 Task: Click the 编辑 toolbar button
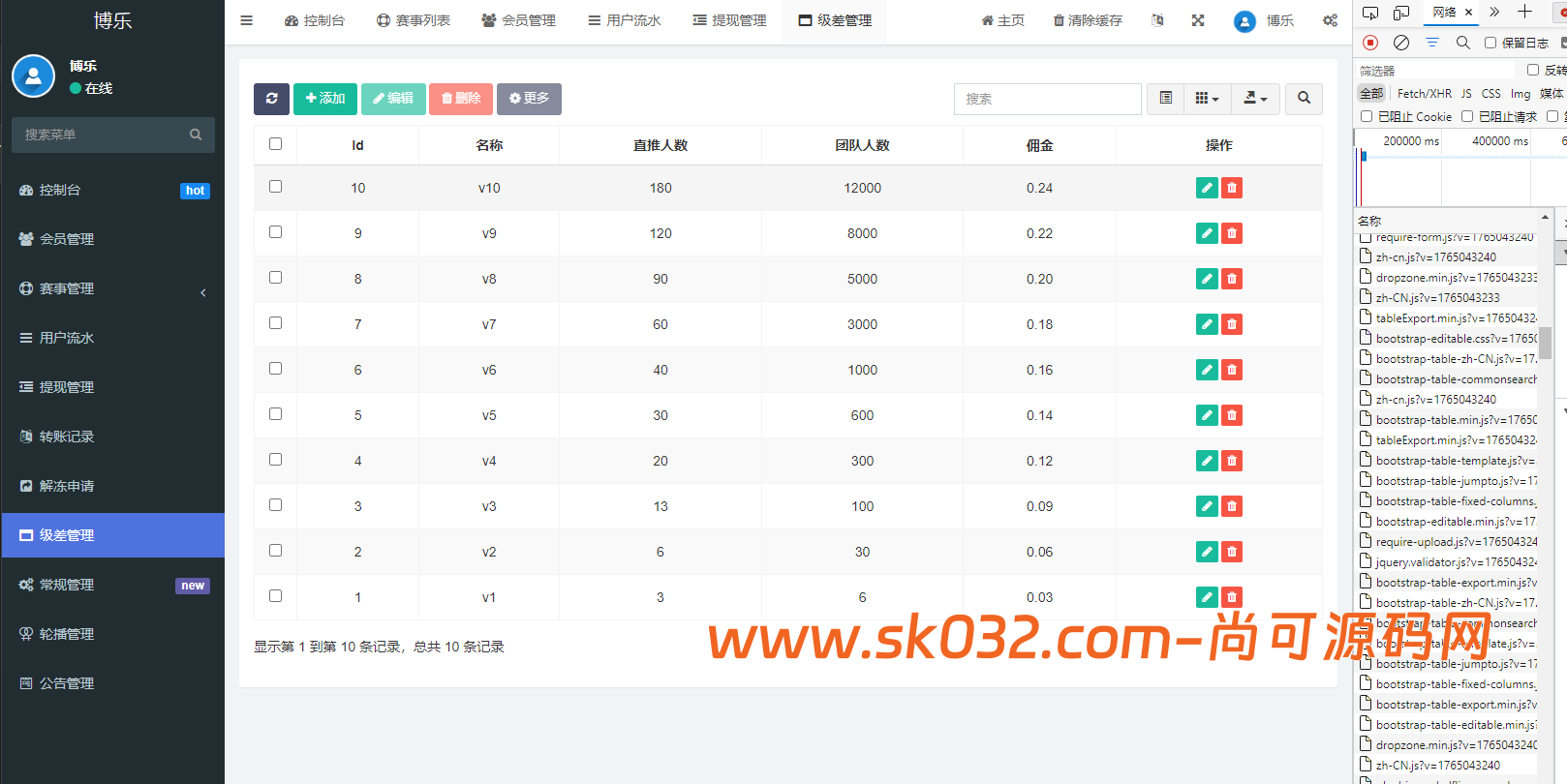click(x=393, y=99)
